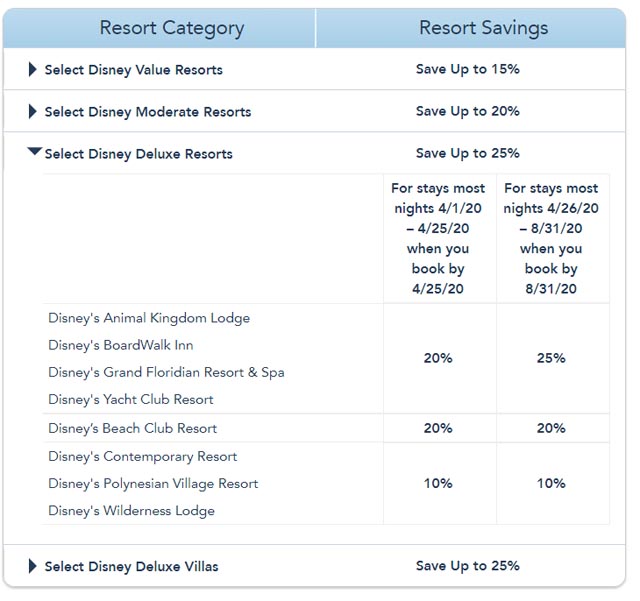Click the Select Disney Value Resorts label
Viewport: 640px width, 601px height.
click(133, 70)
